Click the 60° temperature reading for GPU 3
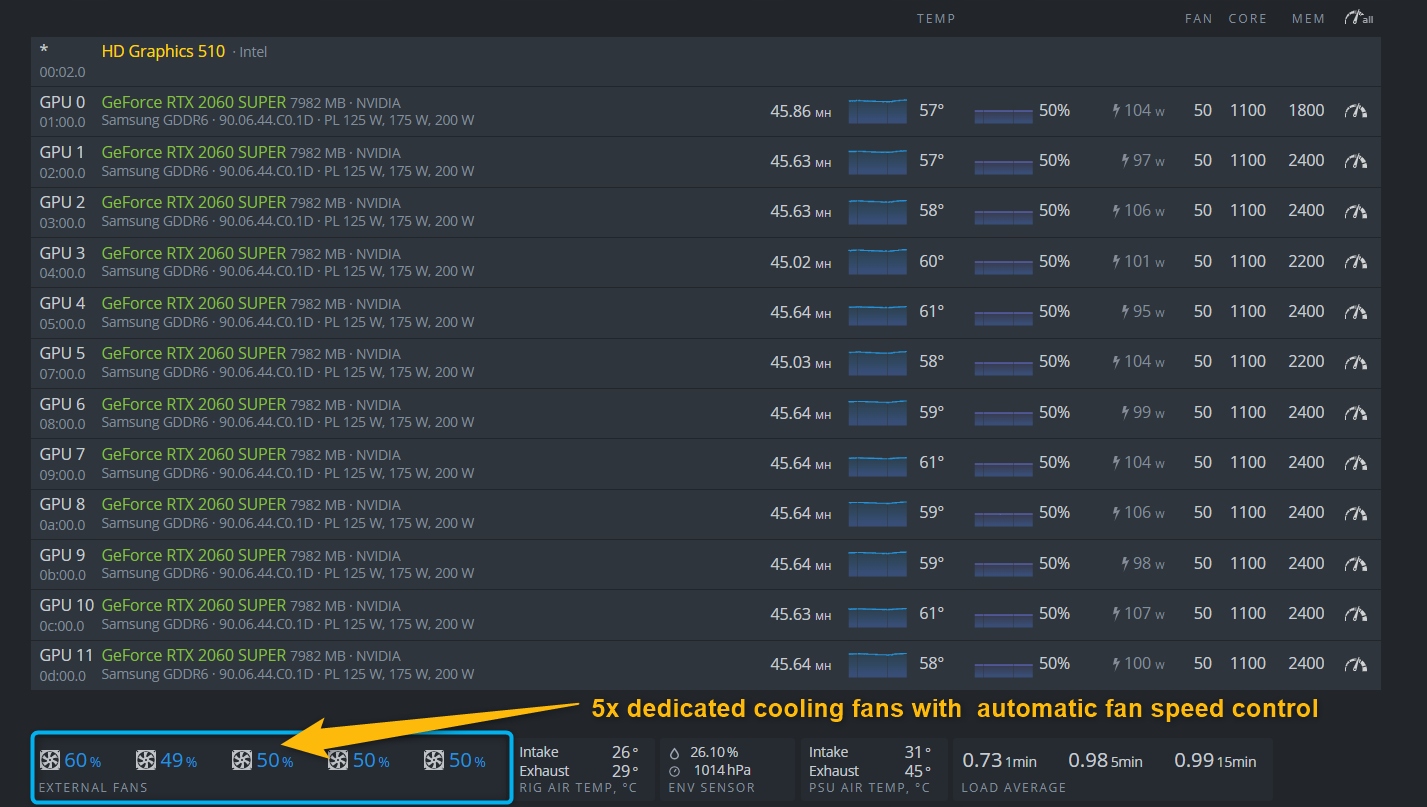 [x=931, y=262]
